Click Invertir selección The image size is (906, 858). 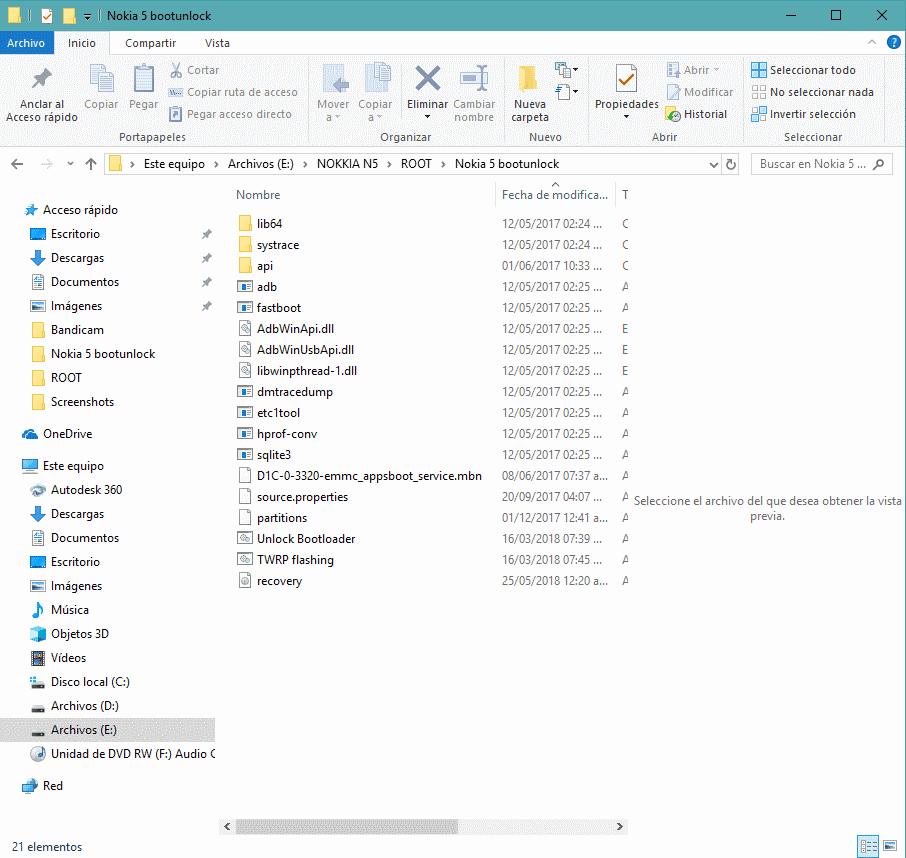[x=803, y=114]
